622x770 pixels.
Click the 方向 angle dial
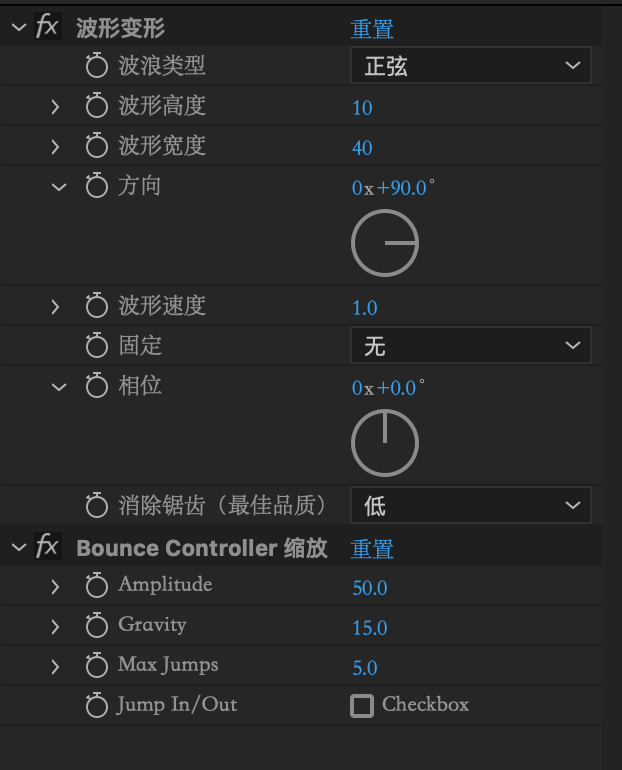pos(385,243)
